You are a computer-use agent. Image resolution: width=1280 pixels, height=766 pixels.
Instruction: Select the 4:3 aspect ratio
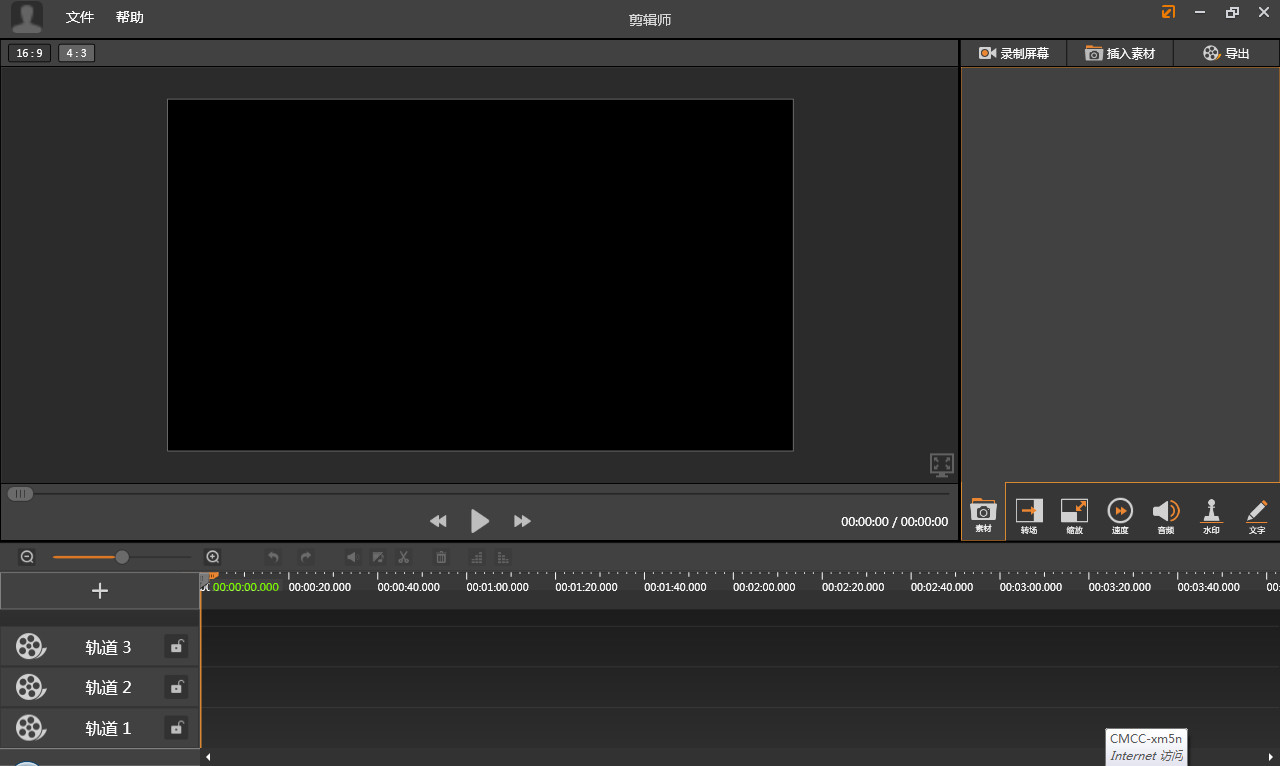(77, 53)
